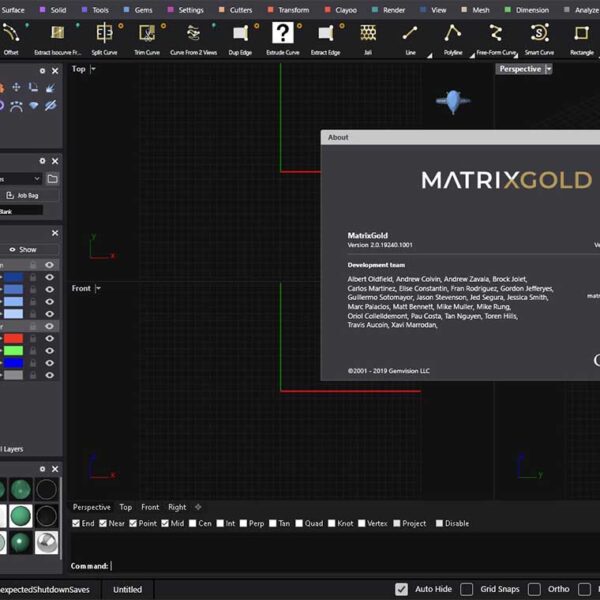Enable the Ortho checkbox
The height and width of the screenshot is (600, 600).
pyautogui.click(x=534, y=589)
